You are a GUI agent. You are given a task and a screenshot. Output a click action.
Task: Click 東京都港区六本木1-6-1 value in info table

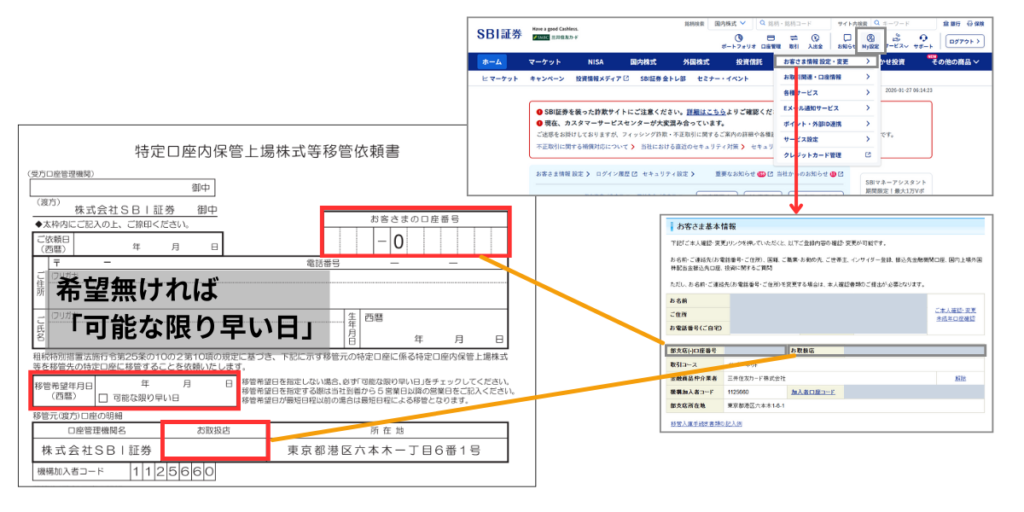click(x=754, y=406)
